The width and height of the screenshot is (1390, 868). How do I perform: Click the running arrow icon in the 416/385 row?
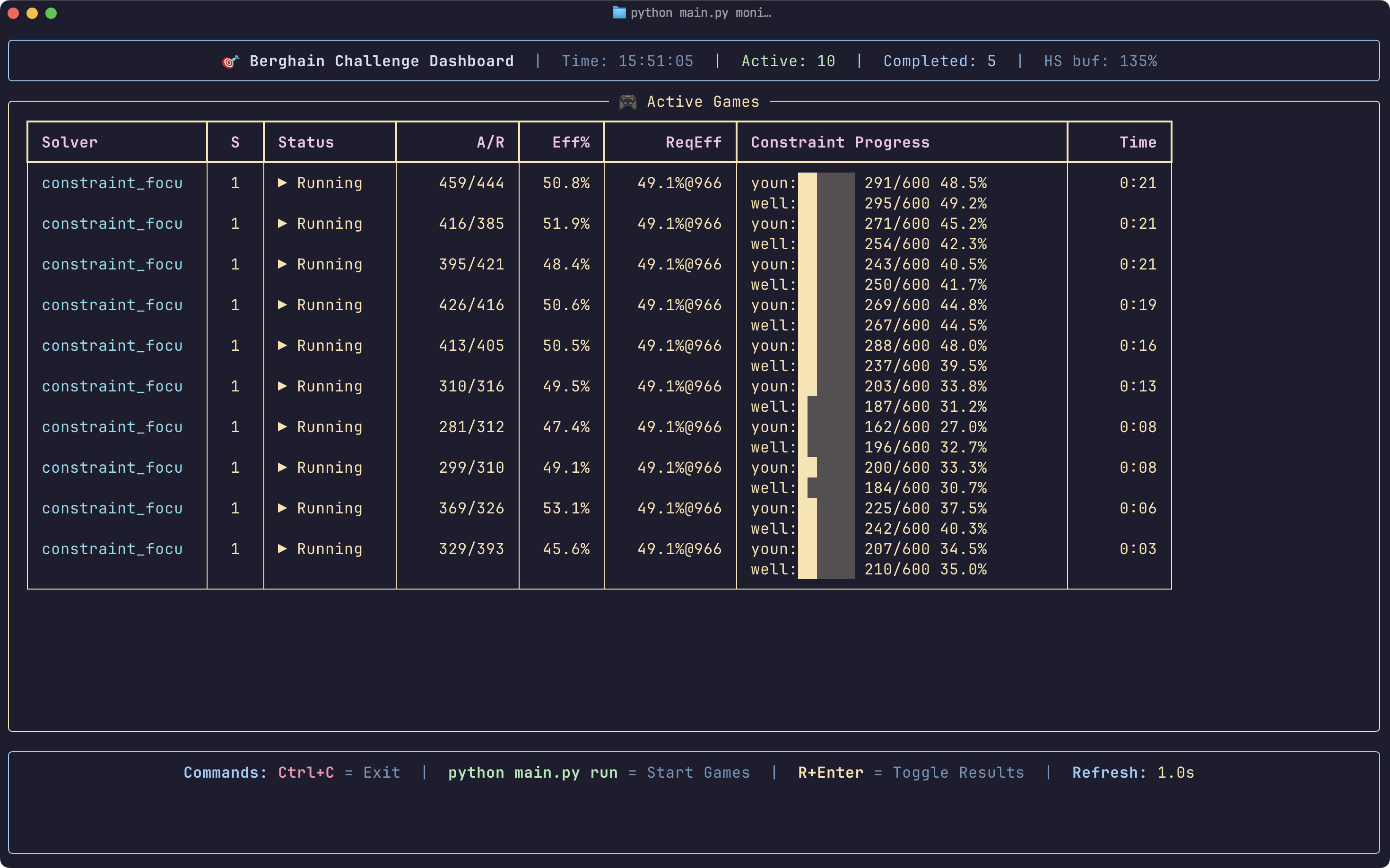282,223
